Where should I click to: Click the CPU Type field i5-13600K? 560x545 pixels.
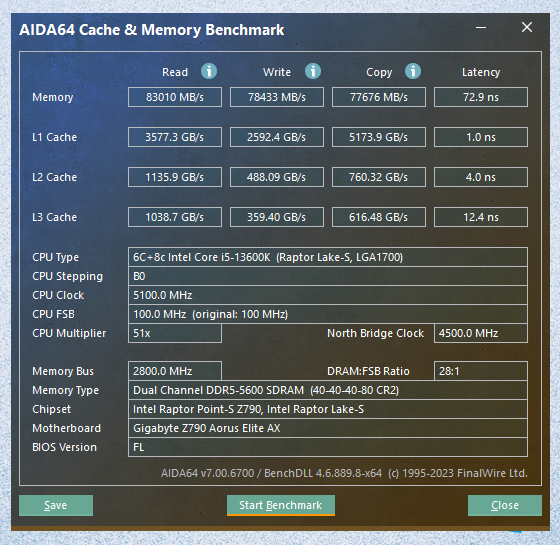pos(328,257)
